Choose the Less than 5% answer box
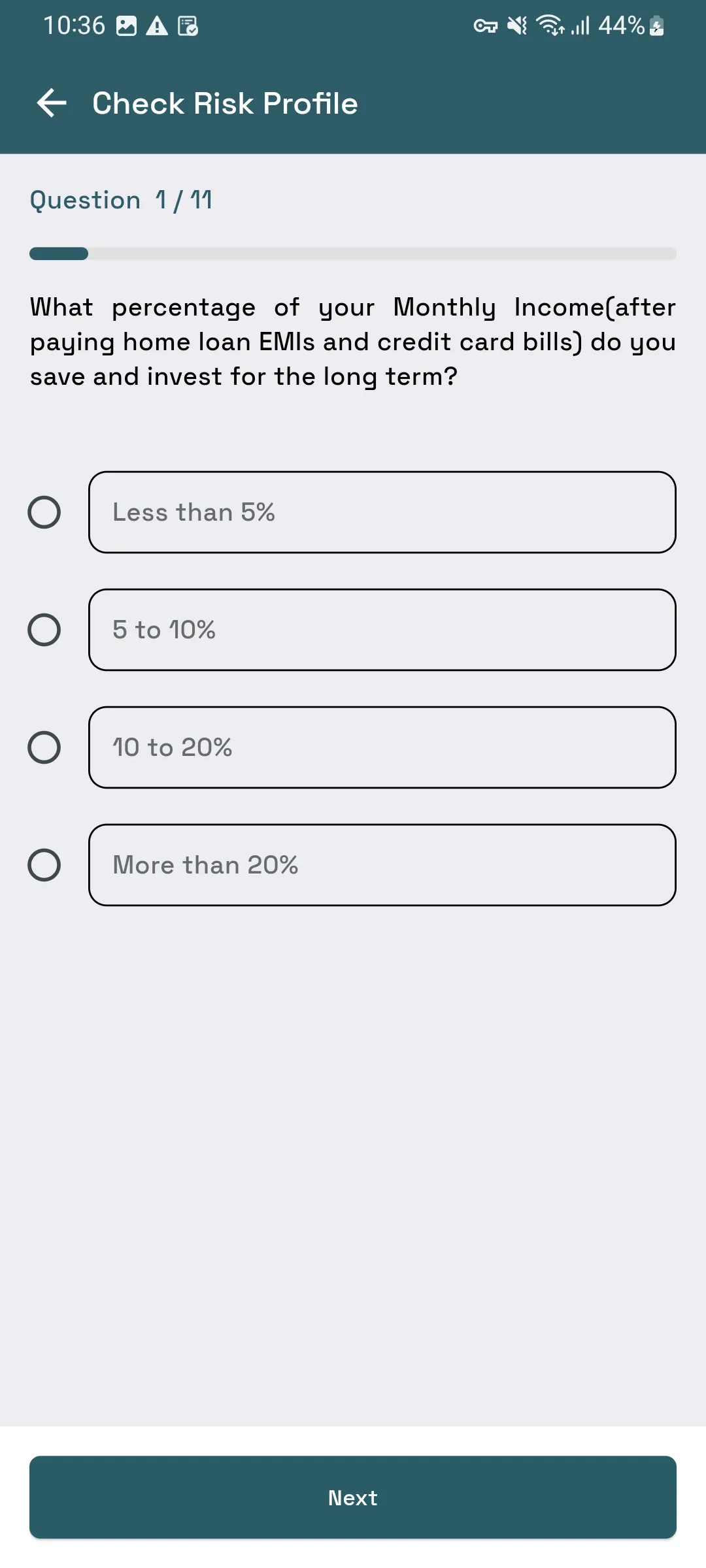 pyautogui.click(x=382, y=512)
